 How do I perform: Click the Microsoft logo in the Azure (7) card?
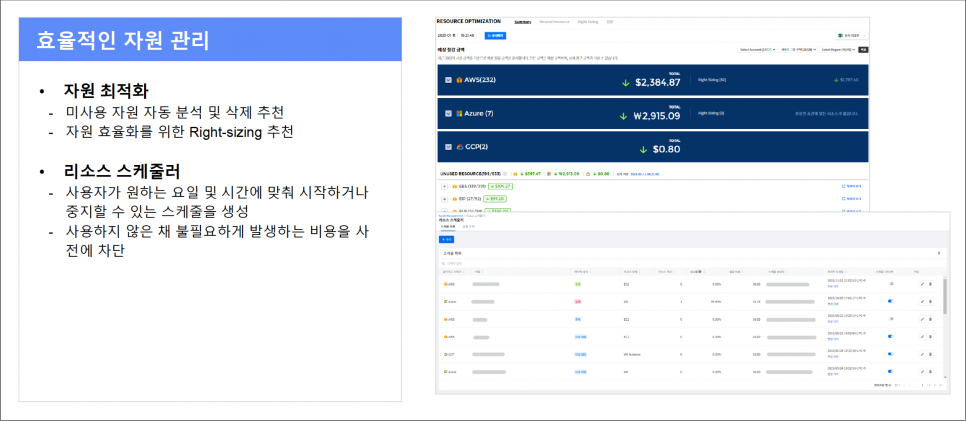coord(459,113)
